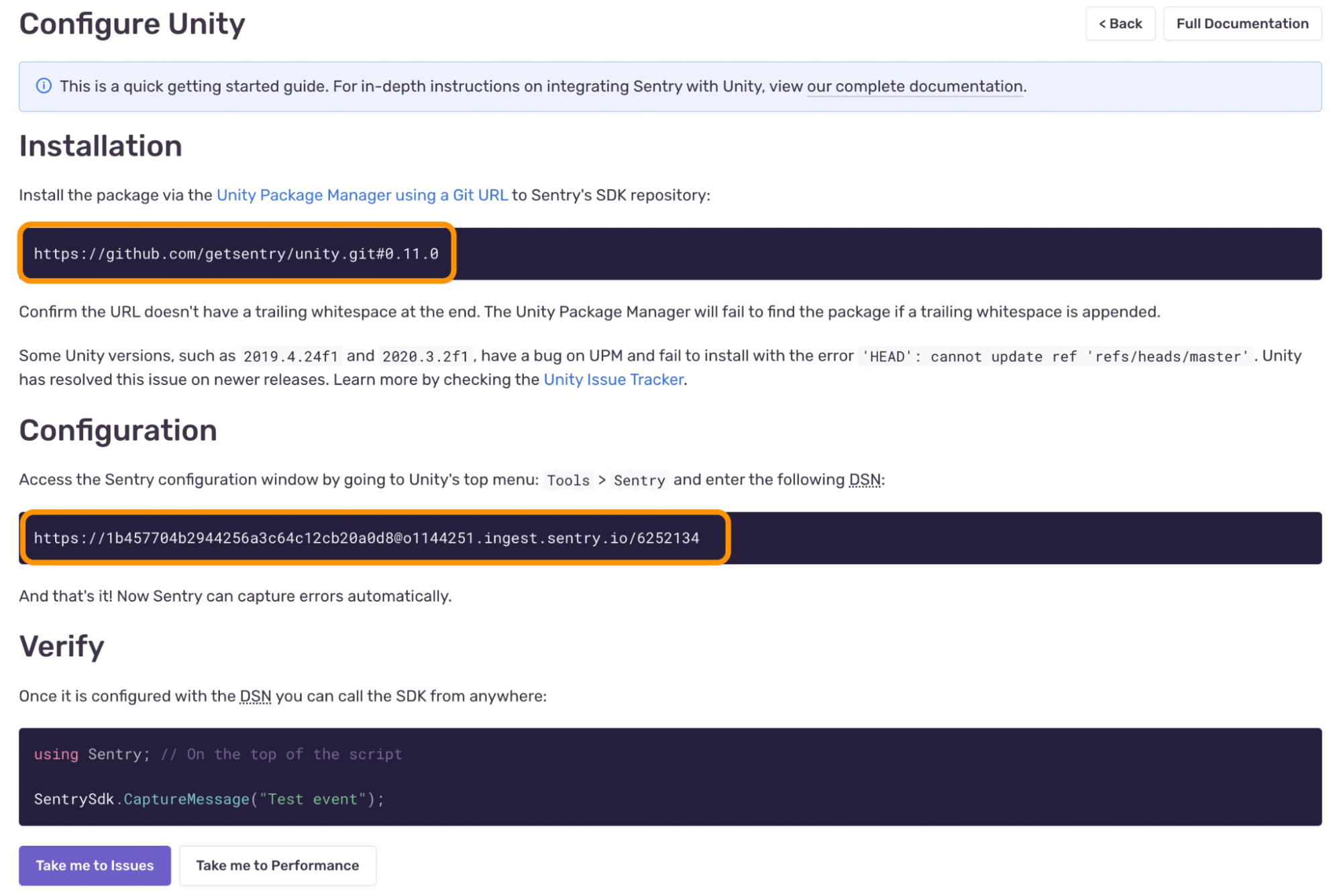Click the Sentry DSN URL code
This screenshot has width=1341, height=896.
coord(366,538)
